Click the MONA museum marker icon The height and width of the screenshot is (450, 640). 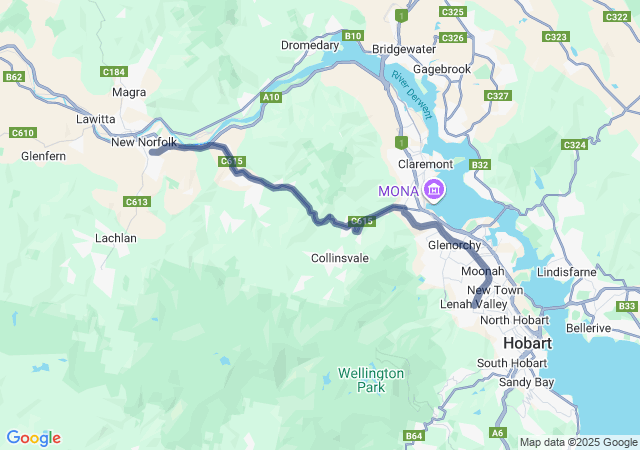434,190
